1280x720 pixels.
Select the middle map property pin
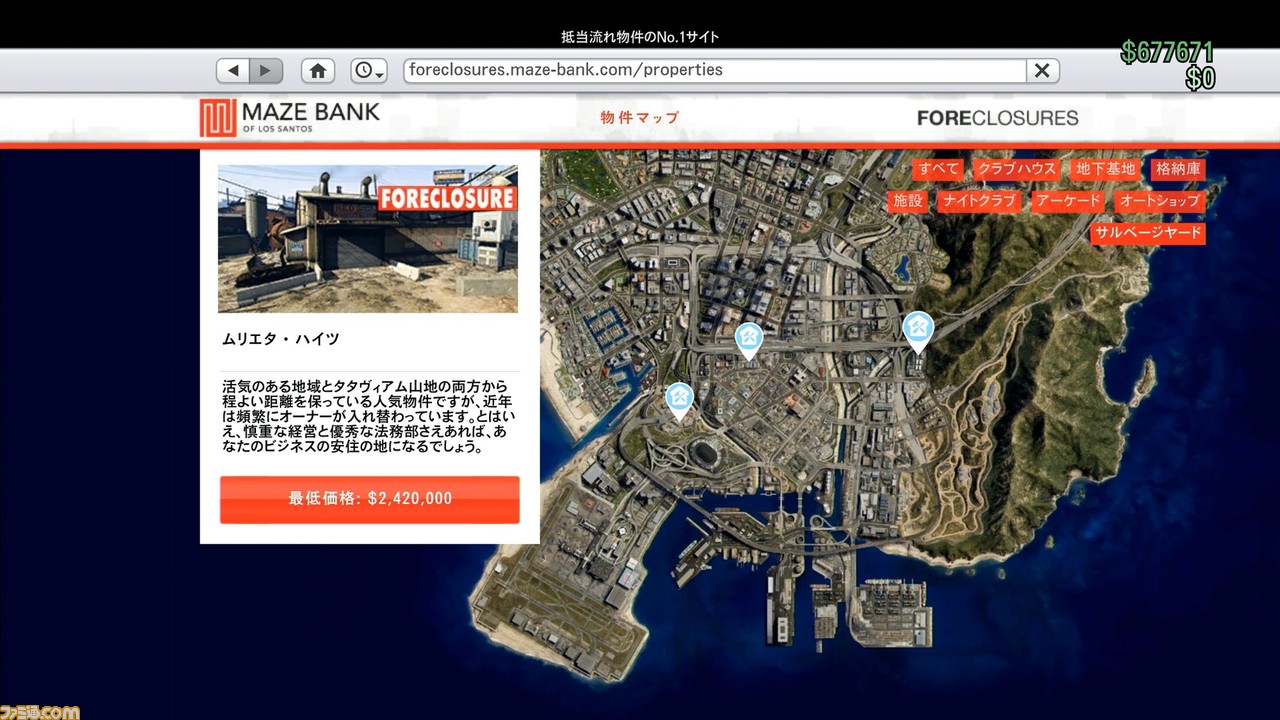click(748, 340)
